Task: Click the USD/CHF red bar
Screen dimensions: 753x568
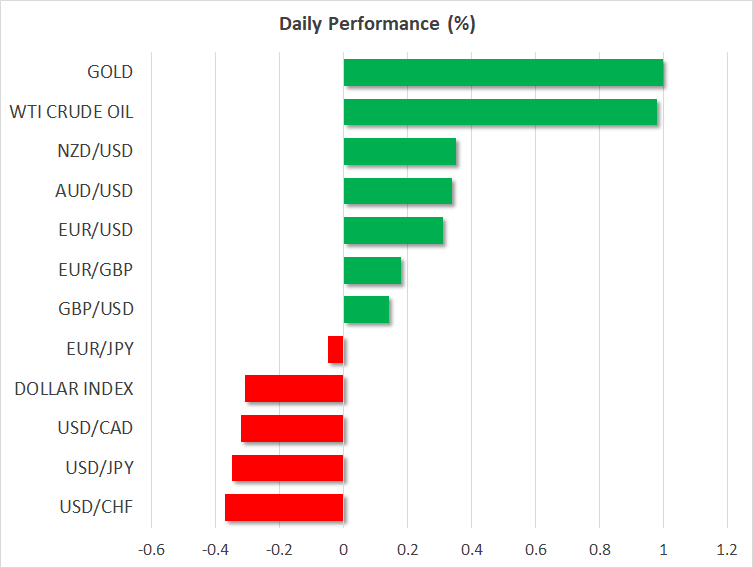Action: click(x=284, y=507)
